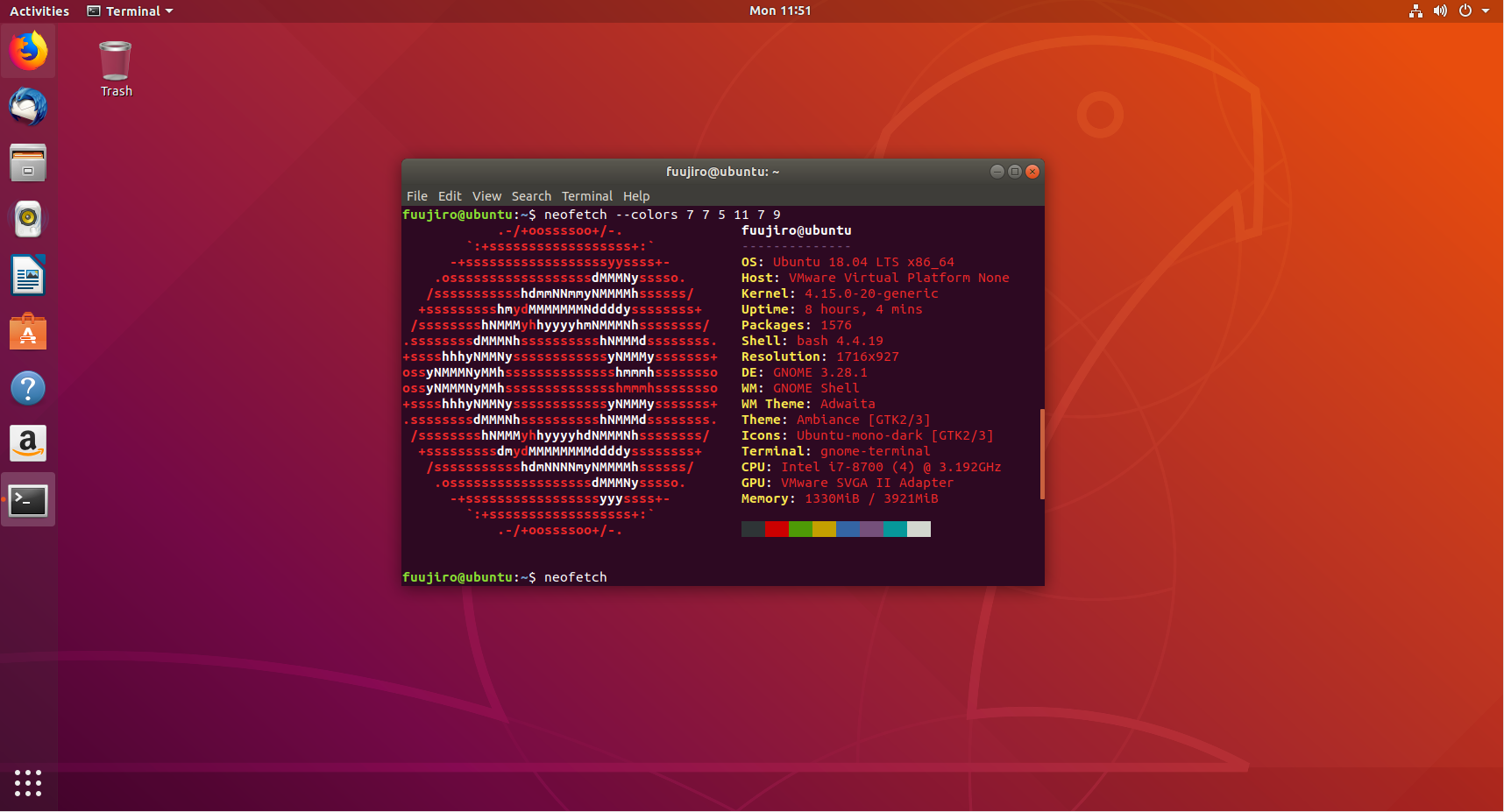
Task: Open the volume speaker icon
Action: pyautogui.click(x=1440, y=11)
